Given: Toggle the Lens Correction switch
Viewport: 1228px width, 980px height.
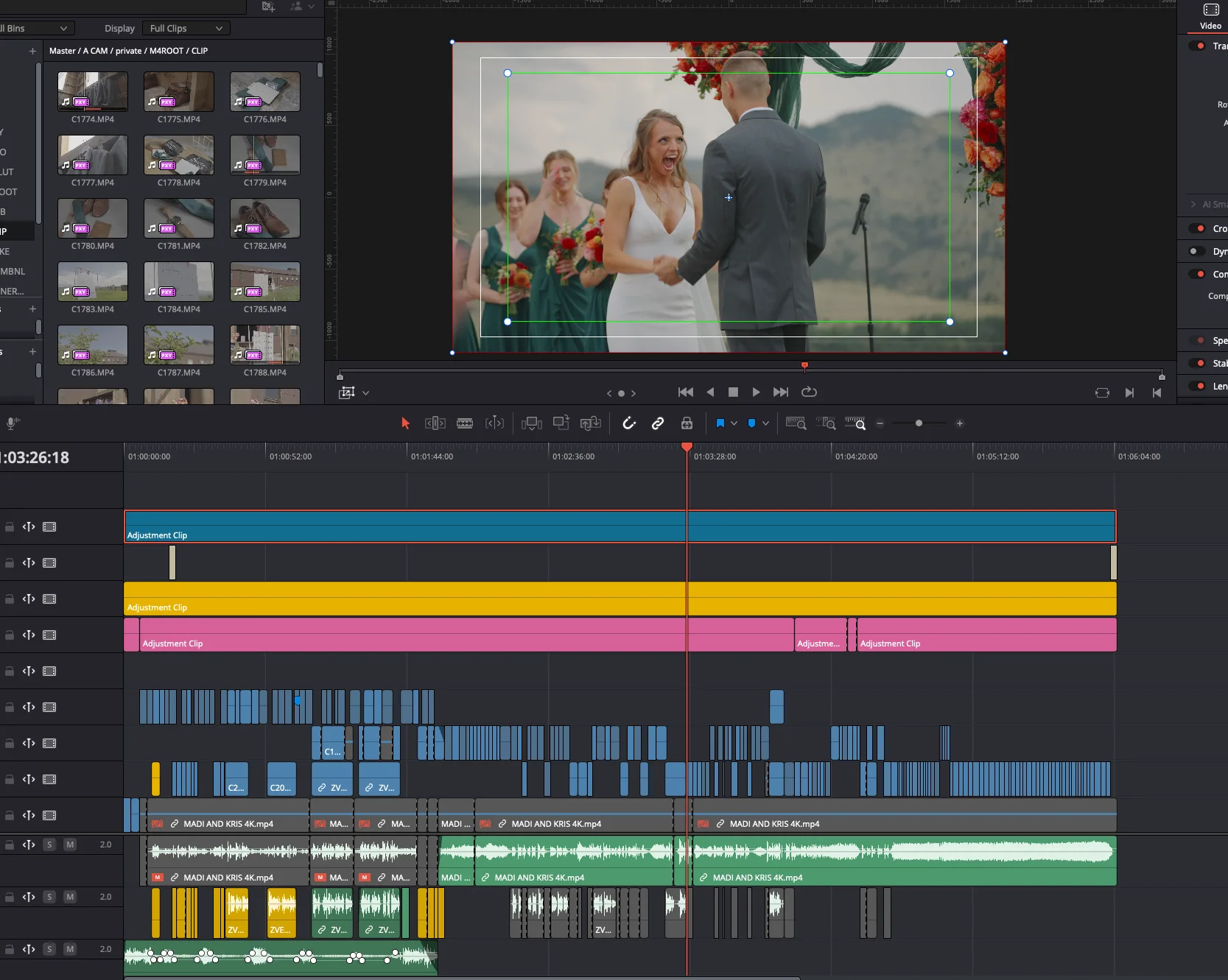Looking at the screenshot, I should [1197, 386].
